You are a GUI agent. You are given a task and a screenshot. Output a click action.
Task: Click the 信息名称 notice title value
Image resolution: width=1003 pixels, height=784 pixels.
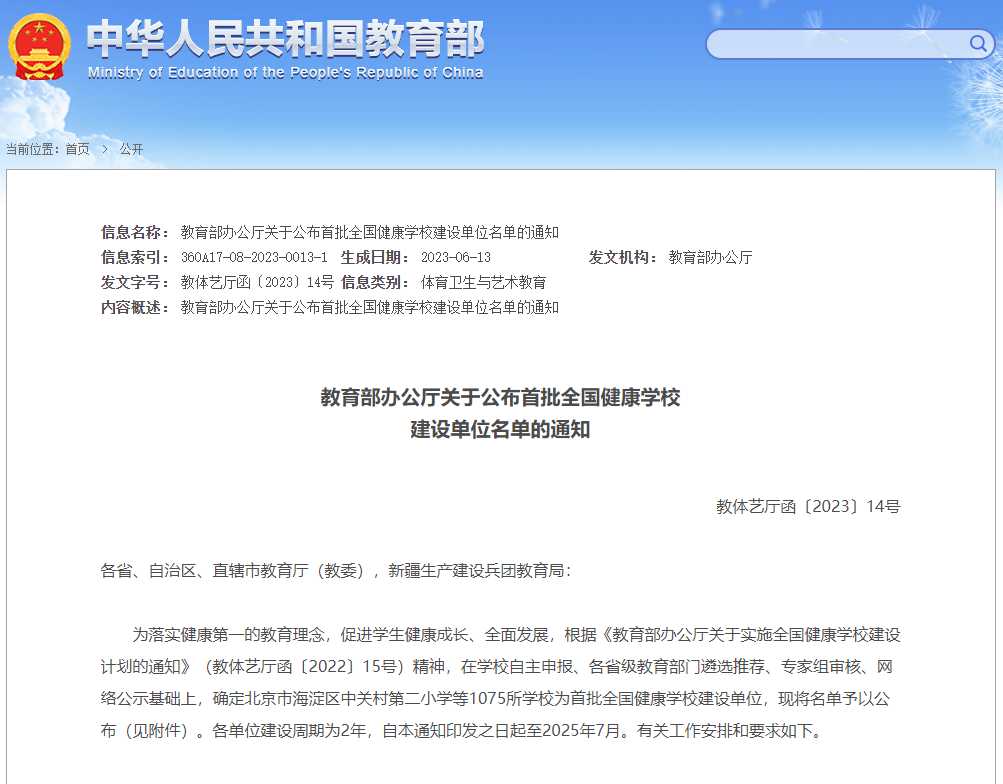(369, 232)
